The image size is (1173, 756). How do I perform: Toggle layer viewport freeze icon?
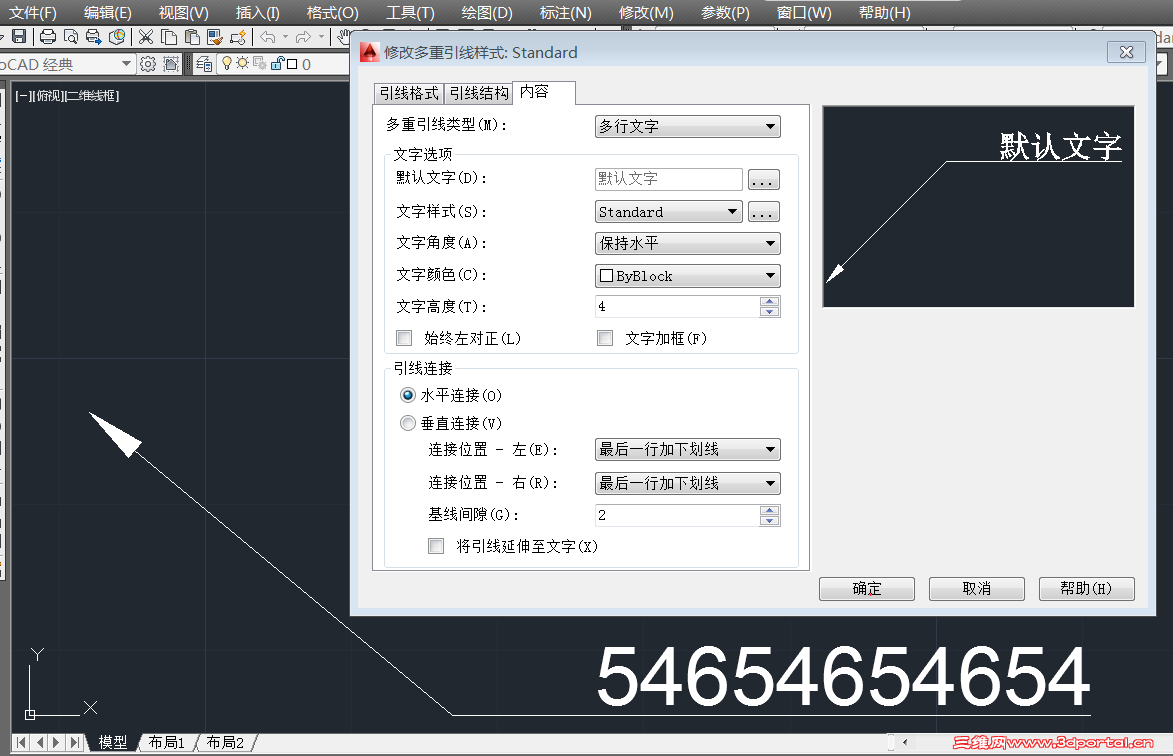260,64
